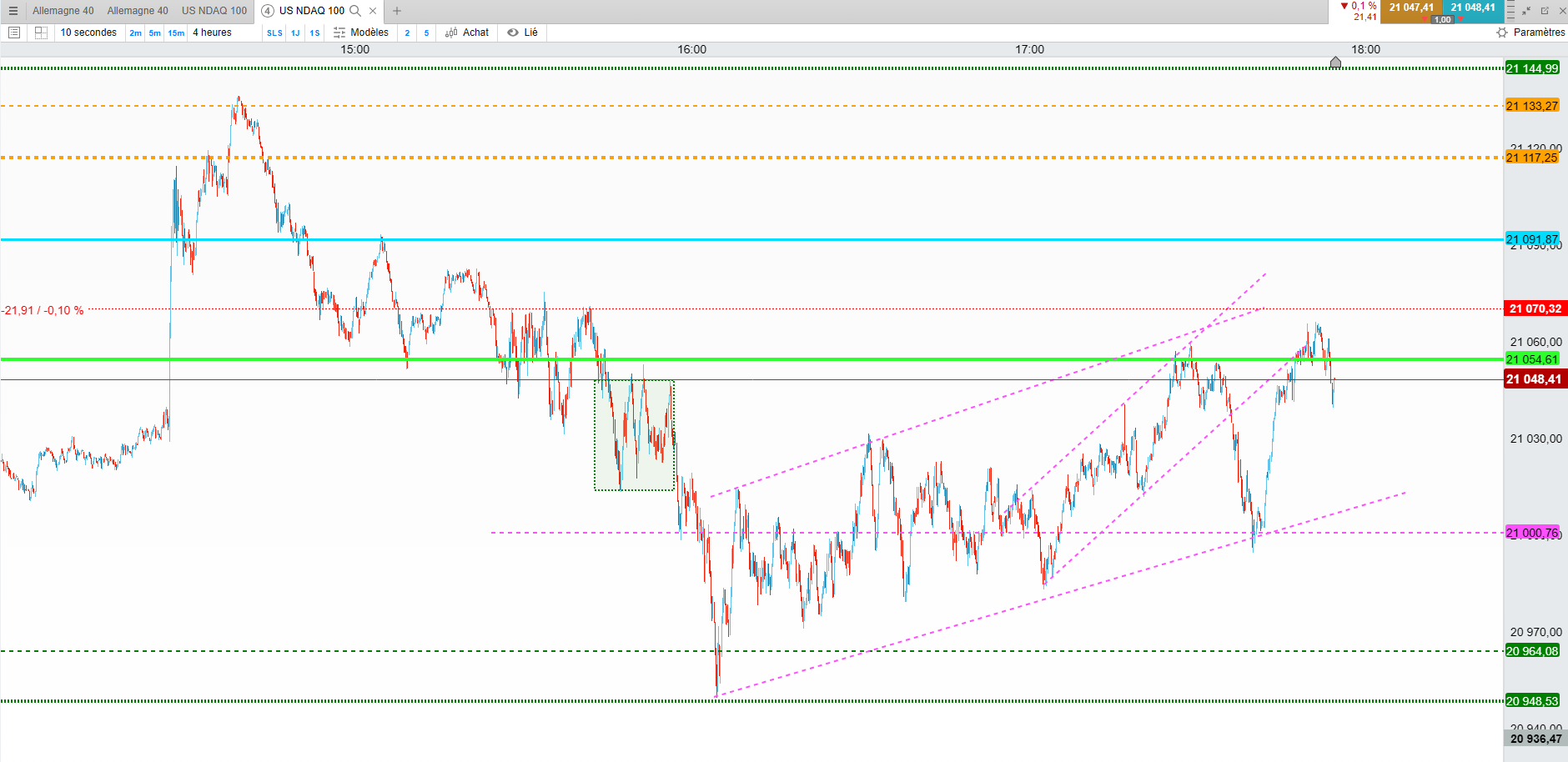The width and height of the screenshot is (1568, 762).
Task: Toggle the SLS quick button
Action: click(274, 33)
